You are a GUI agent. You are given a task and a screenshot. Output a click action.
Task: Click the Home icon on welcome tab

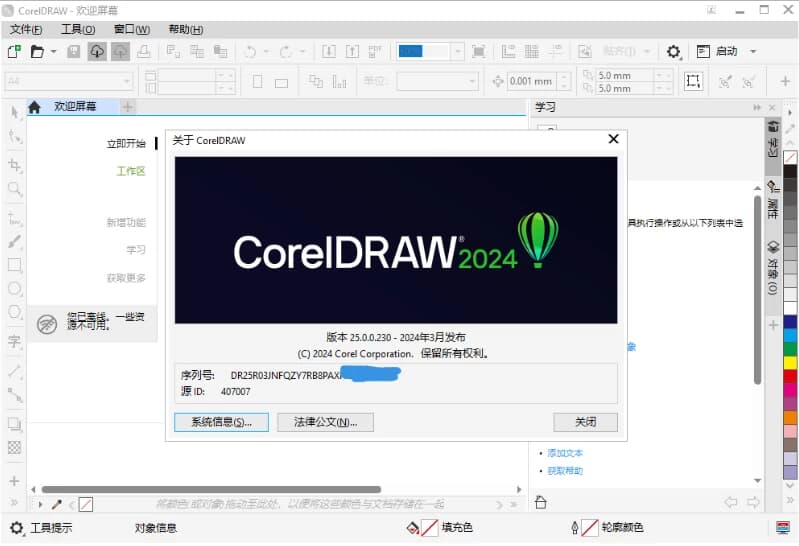[34, 107]
